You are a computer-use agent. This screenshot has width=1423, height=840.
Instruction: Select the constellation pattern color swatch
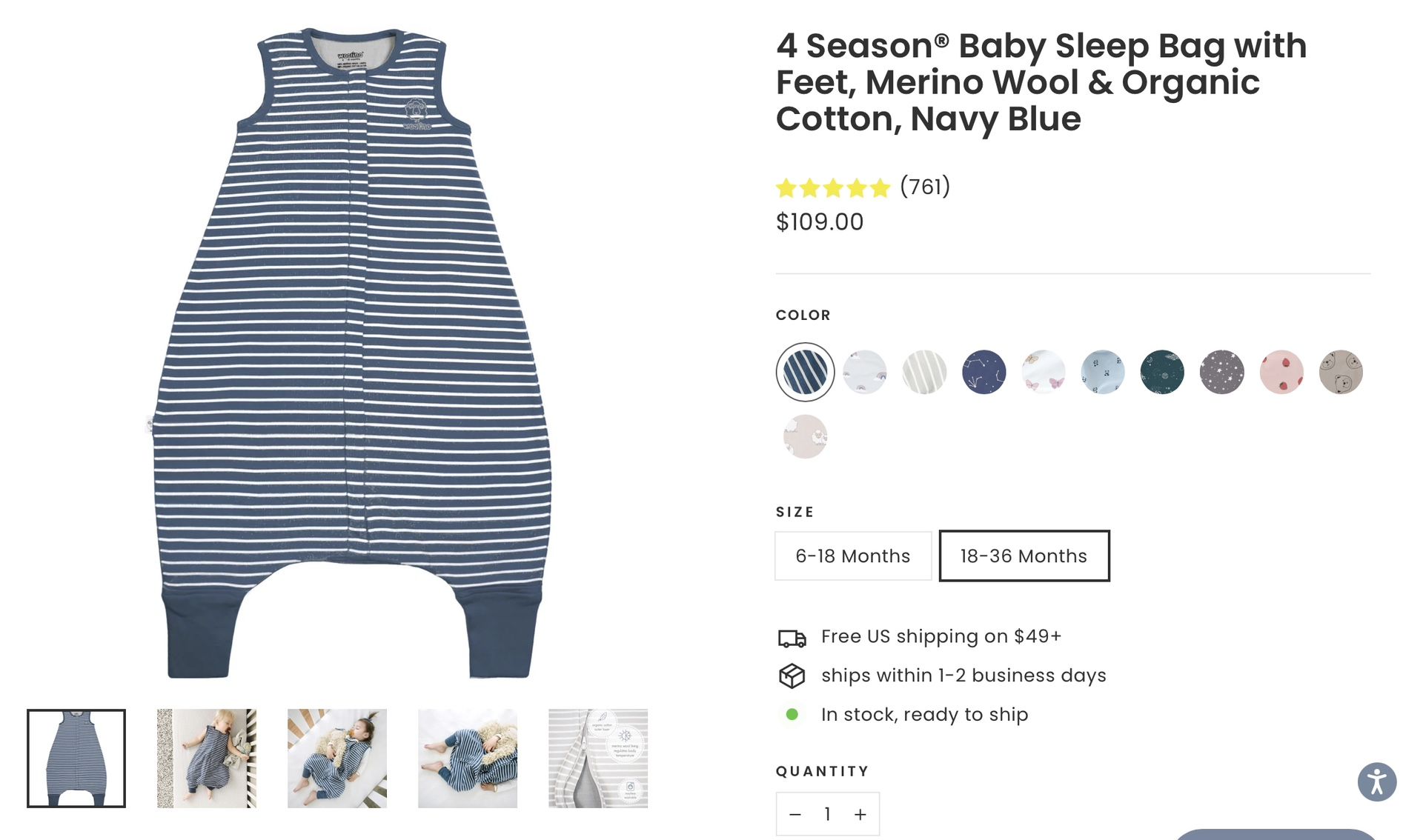point(984,372)
